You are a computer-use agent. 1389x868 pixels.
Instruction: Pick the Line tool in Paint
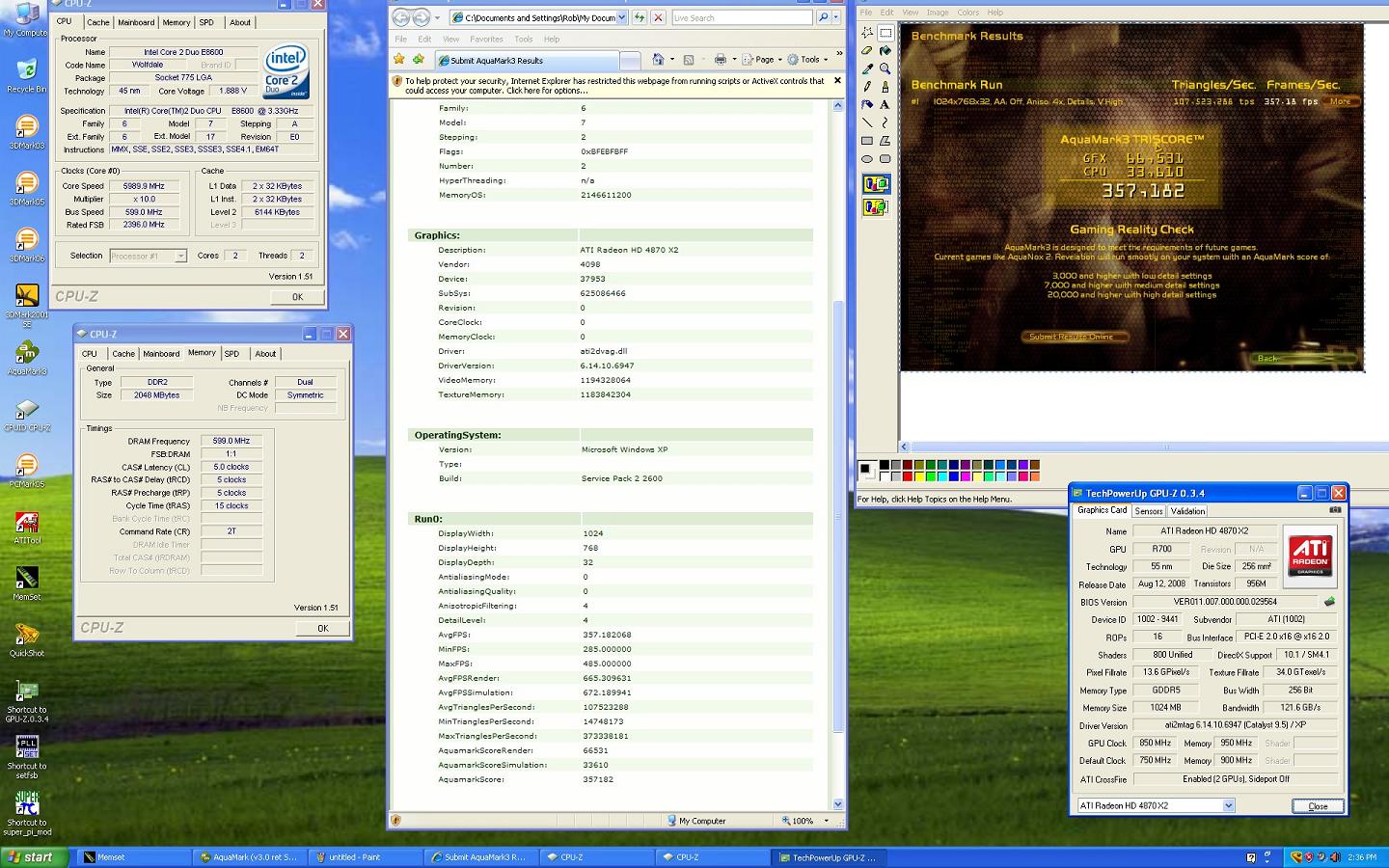coord(867,122)
